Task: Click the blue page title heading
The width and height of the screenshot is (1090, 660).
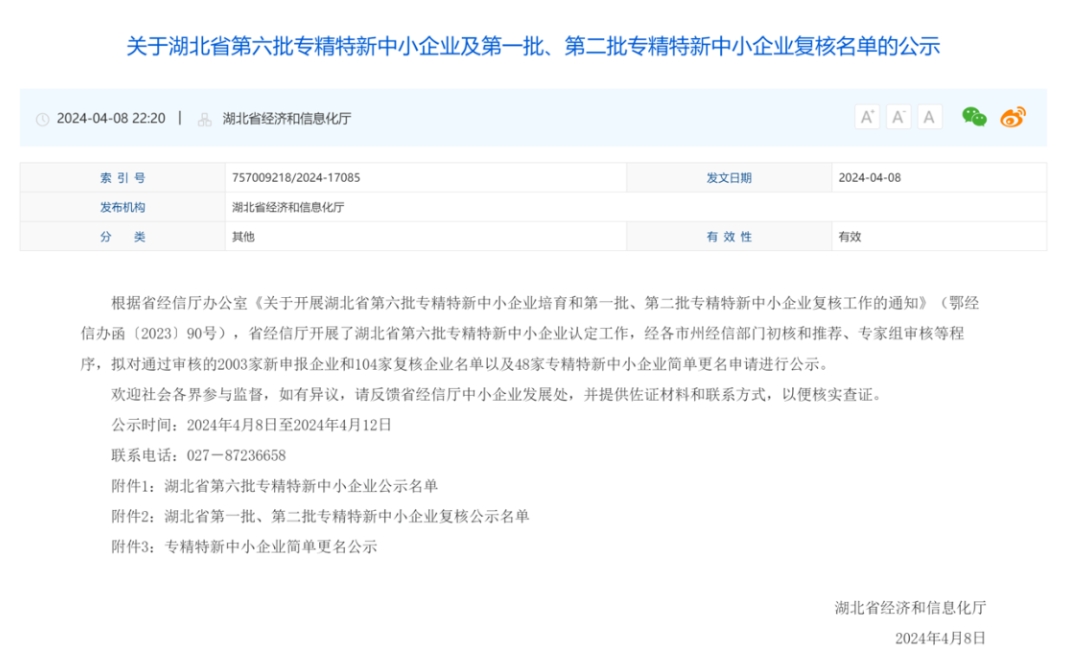Action: pyautogui.click(x=533, y=47)
